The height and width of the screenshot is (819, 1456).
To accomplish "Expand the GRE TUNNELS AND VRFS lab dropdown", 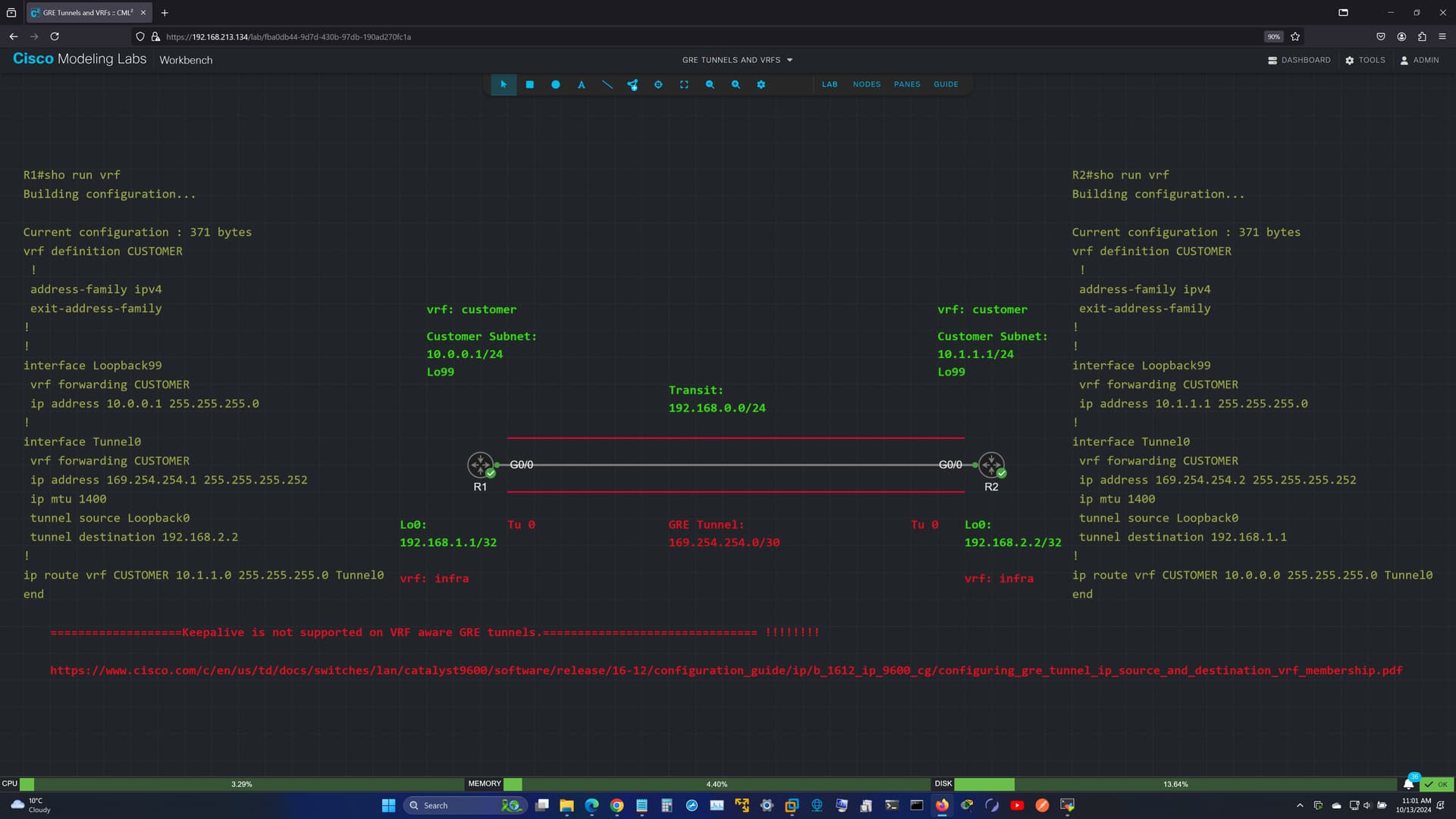I will click(x=737, y=60).
